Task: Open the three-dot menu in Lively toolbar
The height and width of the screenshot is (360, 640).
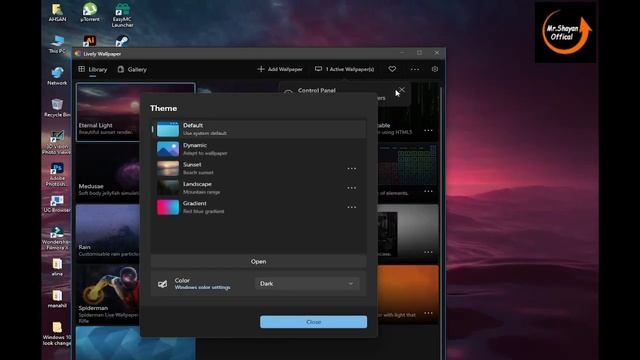Action: click(x=415, y=69)
